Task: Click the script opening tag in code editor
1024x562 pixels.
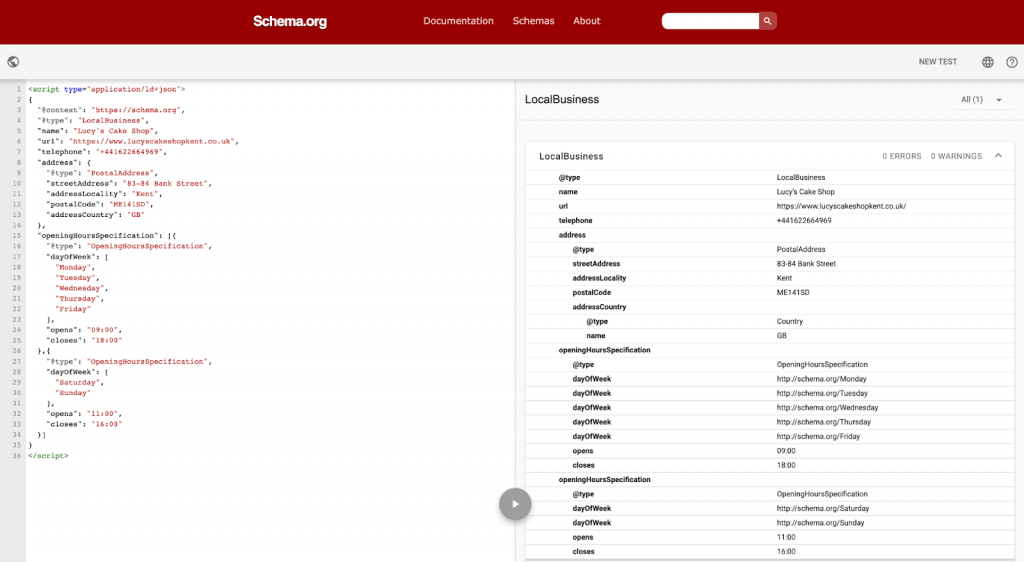Action: click(106, 89)
